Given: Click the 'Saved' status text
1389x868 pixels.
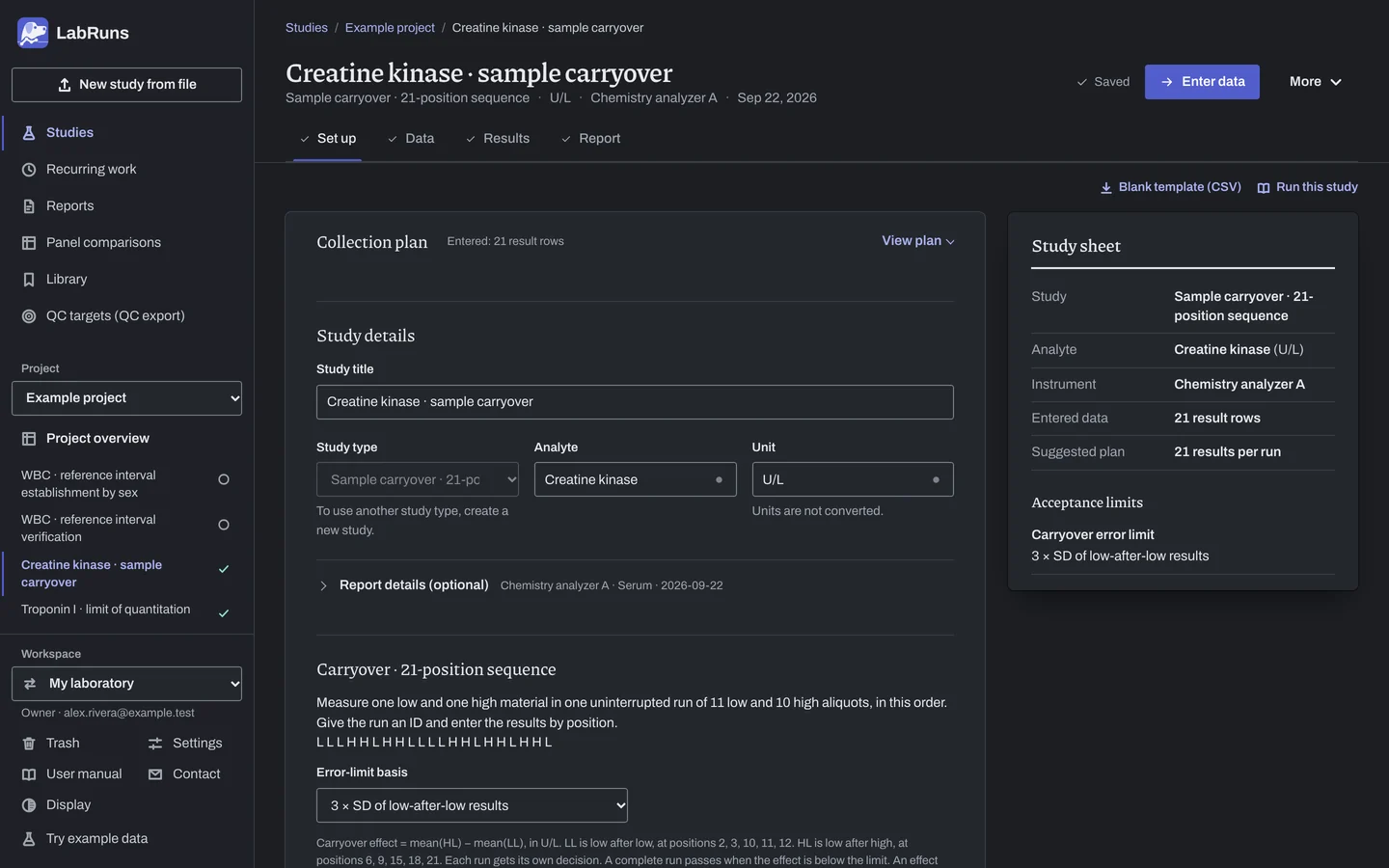Looking at the screenshot, I should coord(1111,82).
